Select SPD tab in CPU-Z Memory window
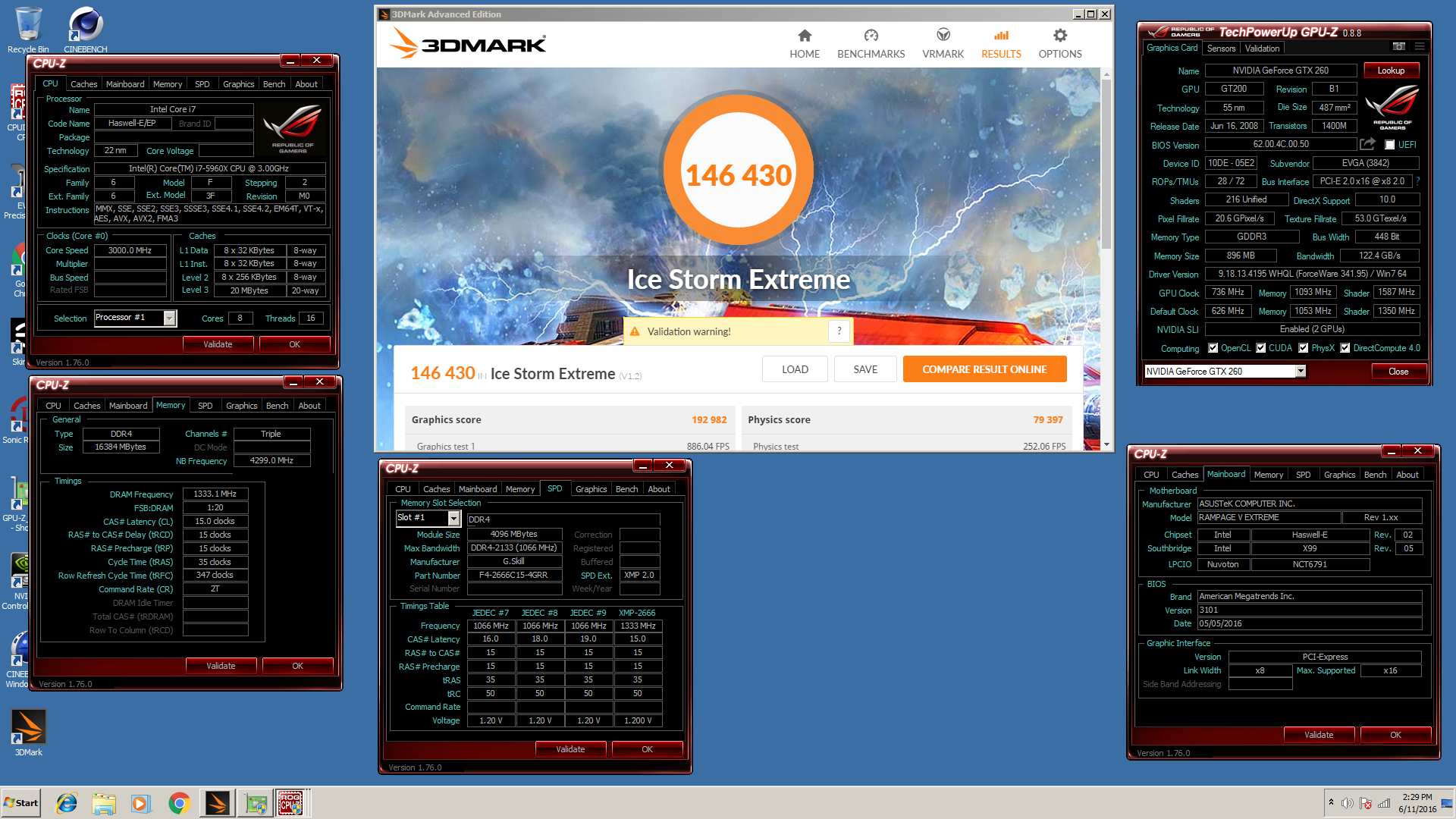The height and width of the screenshot is (819, 1456). click(205, 406)
